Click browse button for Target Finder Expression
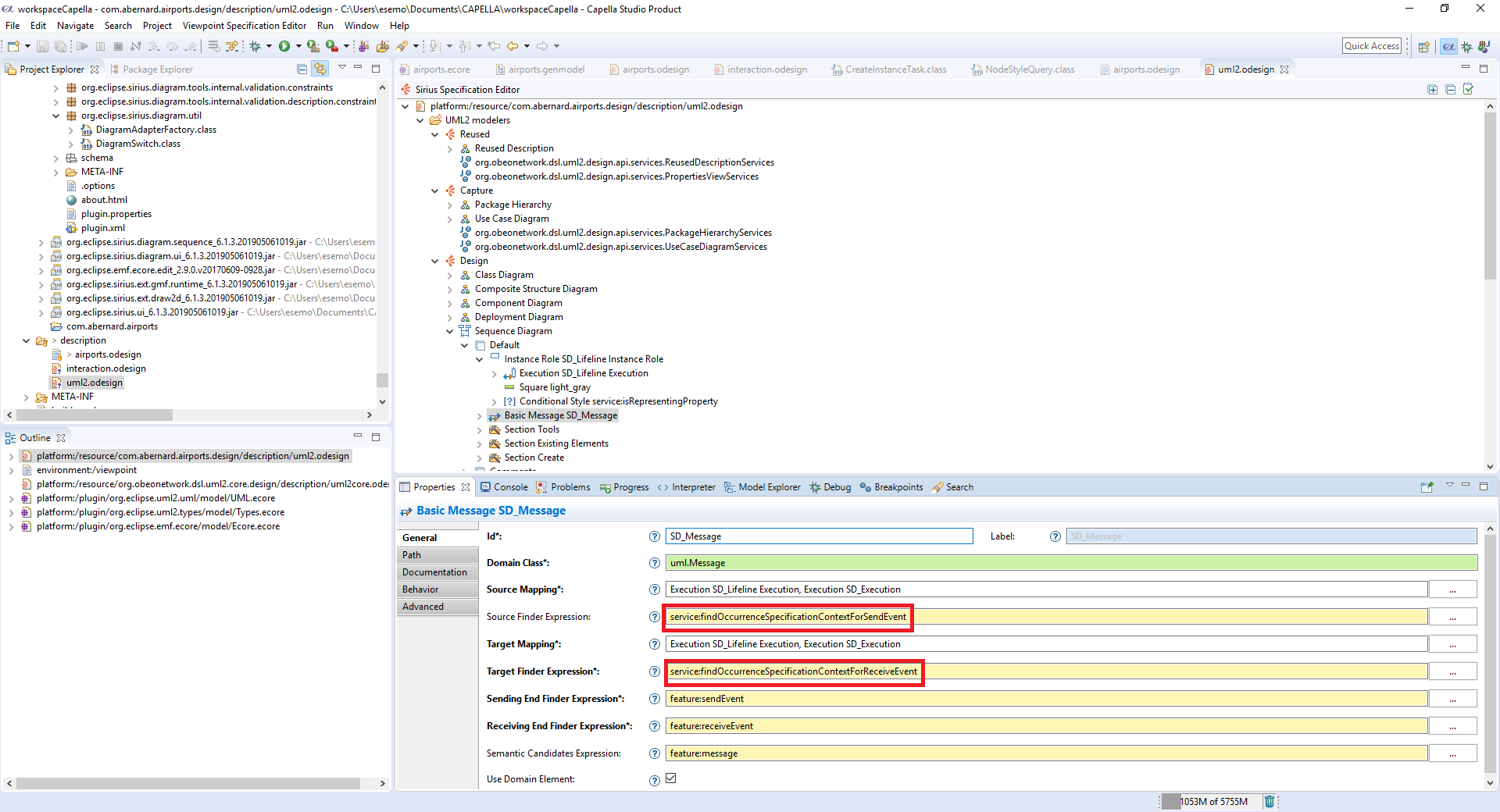This screenshot has height=812, width=1500. (x=1452, y=671)
